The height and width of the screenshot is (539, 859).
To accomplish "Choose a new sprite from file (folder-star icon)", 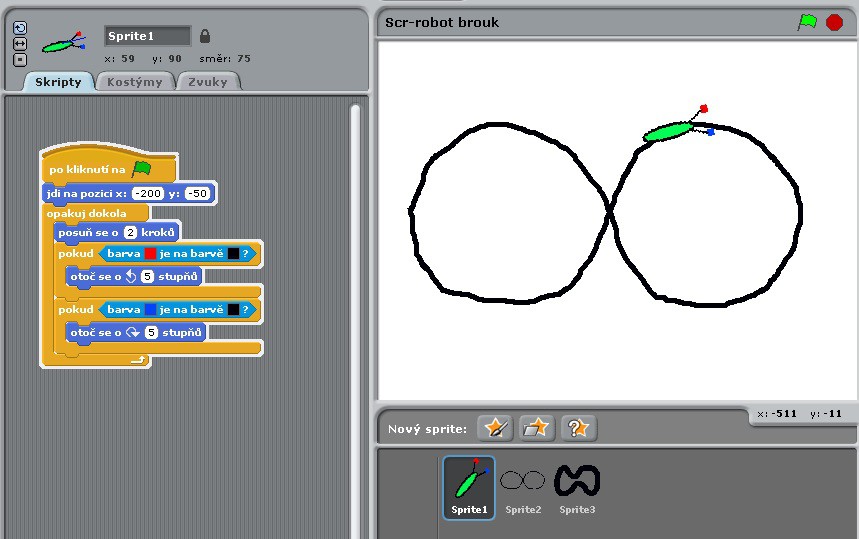I will point(536,428).
